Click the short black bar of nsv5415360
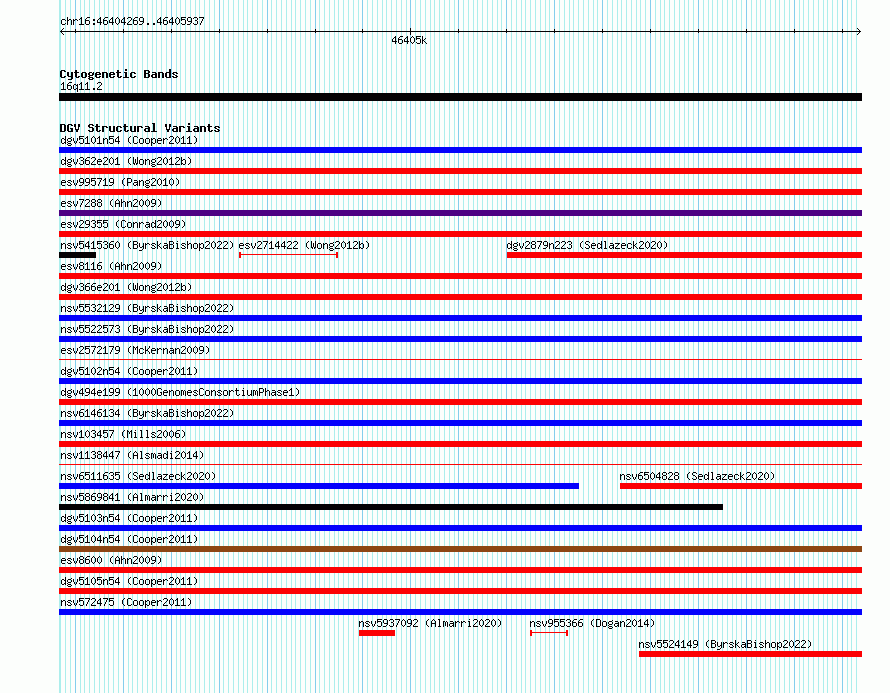The width and height of the screenshot is (890, 693). pyautogui.click(x=77, y=255)
